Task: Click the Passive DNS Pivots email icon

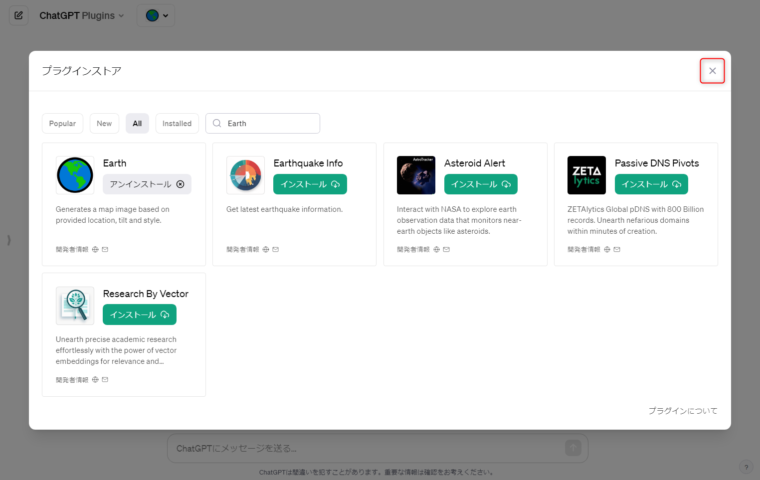Action: [617, 250]
